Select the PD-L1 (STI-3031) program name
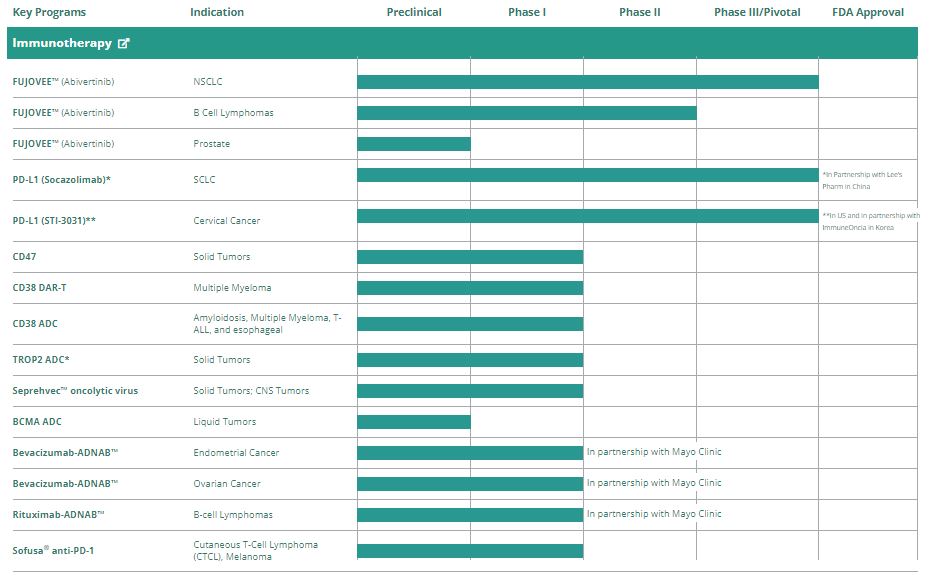Image resolution: width=929 pixels, height=580 pixels. 61,221
